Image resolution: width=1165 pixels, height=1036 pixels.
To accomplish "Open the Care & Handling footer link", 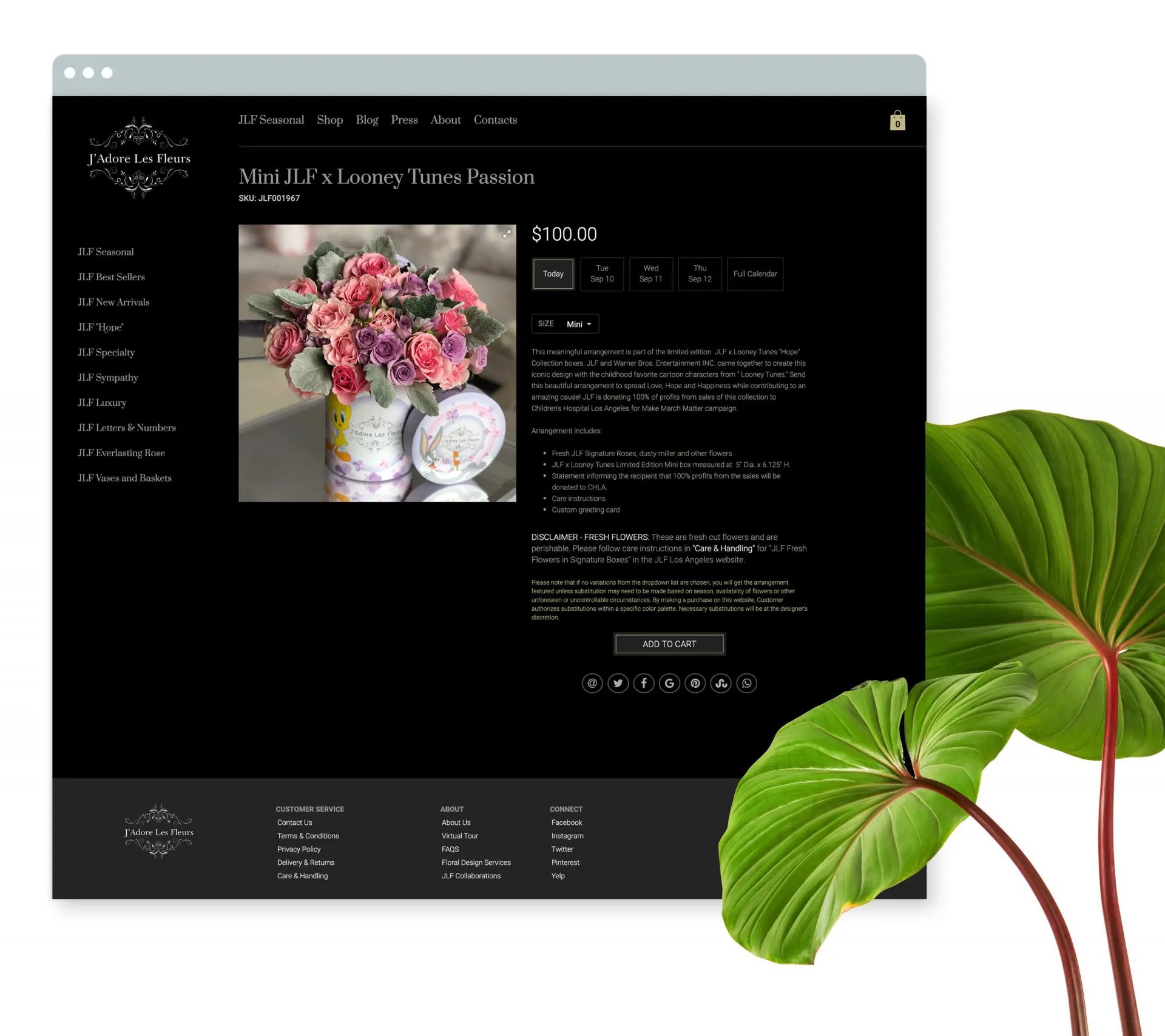I will click(x=302, y=875).
